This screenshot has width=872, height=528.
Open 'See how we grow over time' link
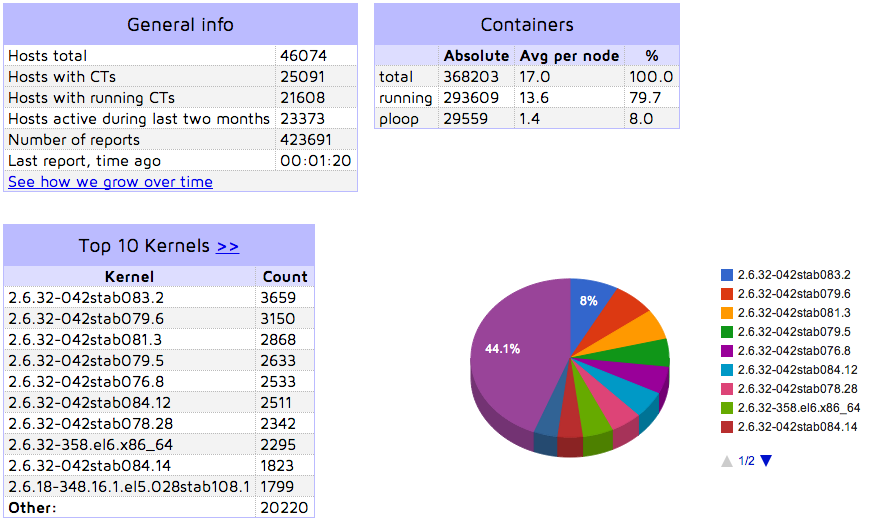click(x=110, y=182)
